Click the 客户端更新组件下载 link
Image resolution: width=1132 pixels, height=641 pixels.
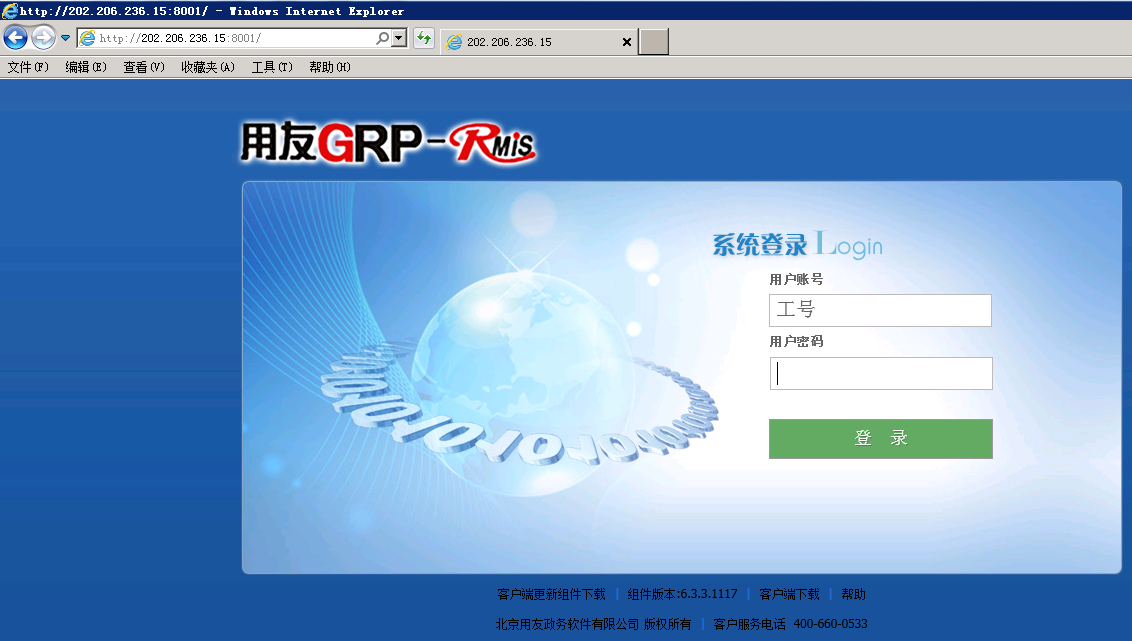551,594
